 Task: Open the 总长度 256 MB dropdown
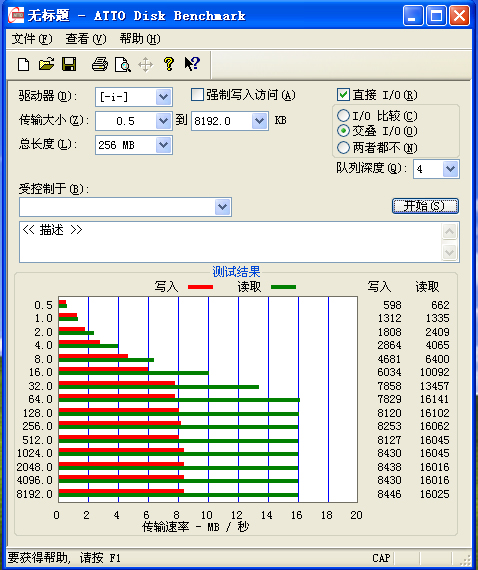(163, 145)
